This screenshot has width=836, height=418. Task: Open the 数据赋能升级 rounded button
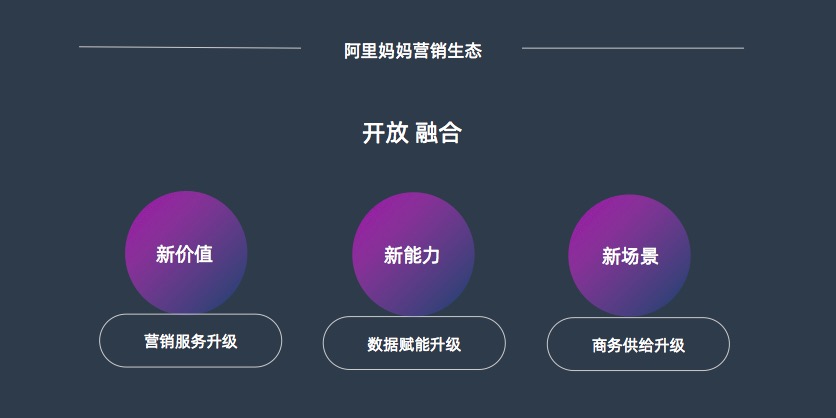click(x=414, y=343)
